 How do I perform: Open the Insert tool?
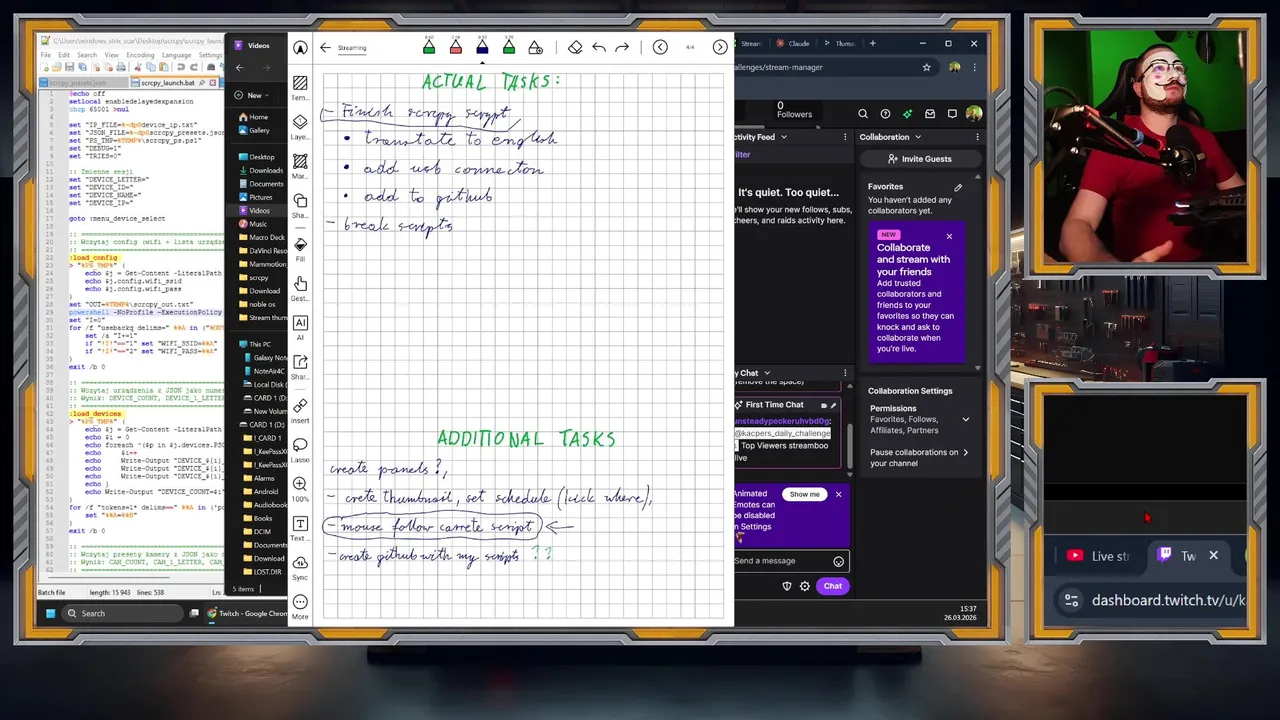click(300, 410)
